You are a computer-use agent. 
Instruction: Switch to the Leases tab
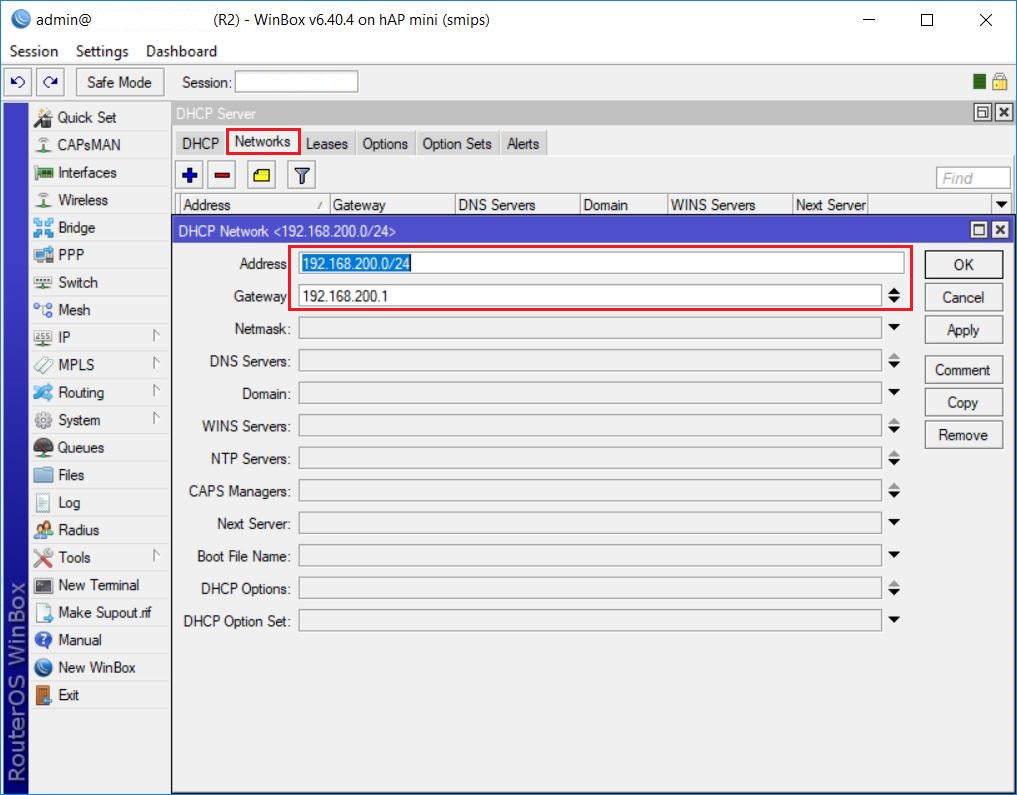point(327,143)
